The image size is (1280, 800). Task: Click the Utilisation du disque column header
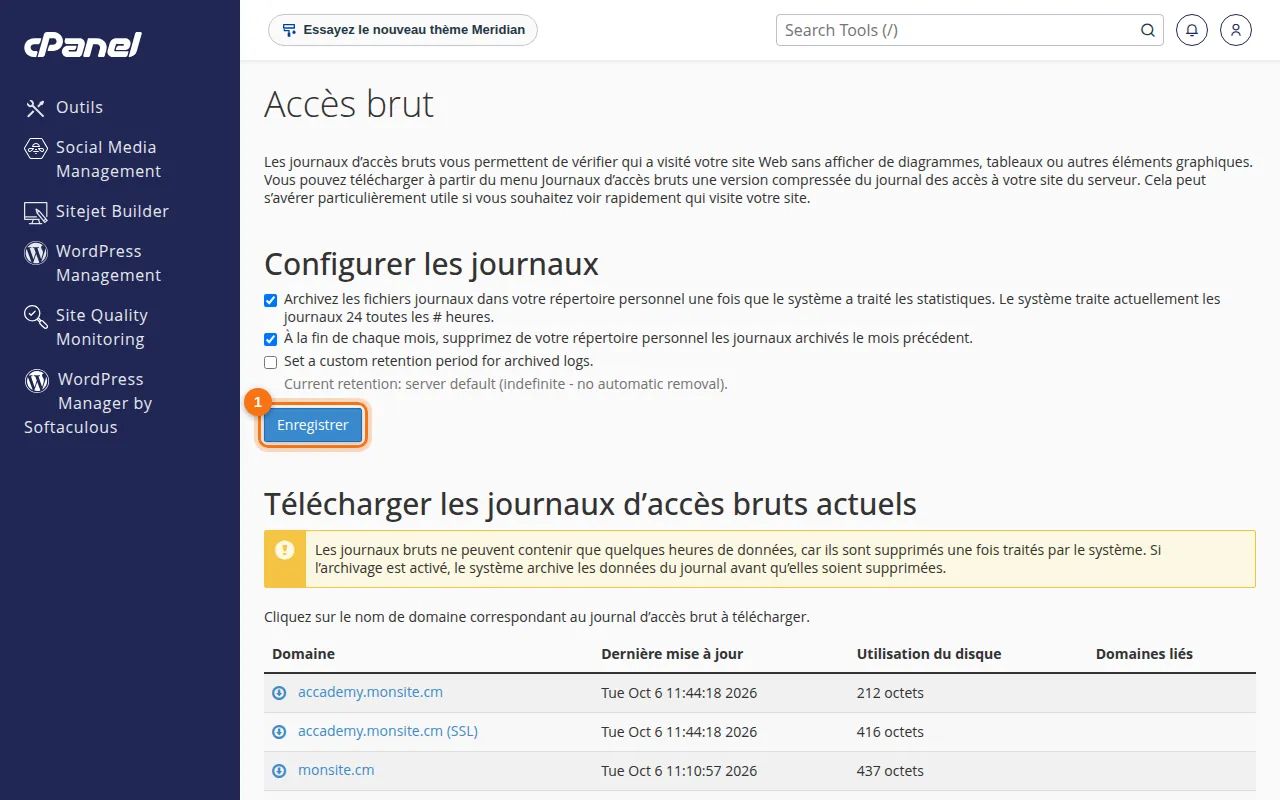[929, 654]
